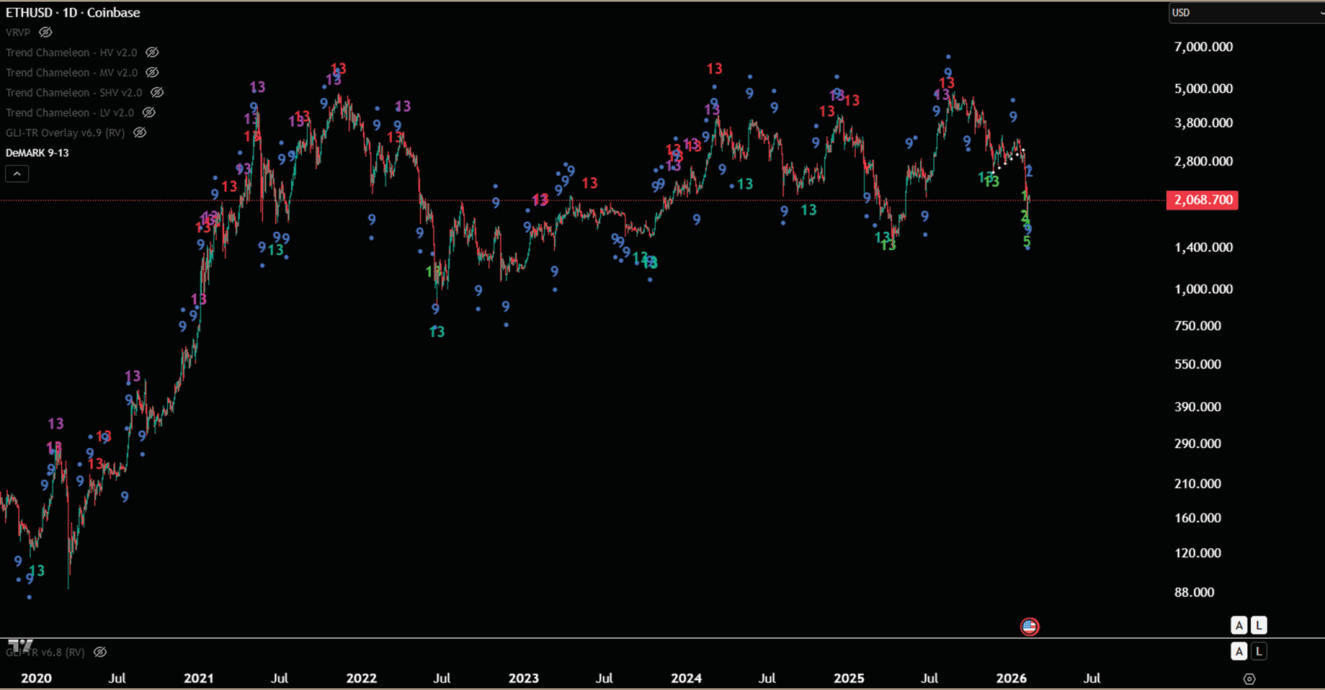
Task: Select the GLI-TR Overlay v6.9 (RV) label
Action: [66, 132]
